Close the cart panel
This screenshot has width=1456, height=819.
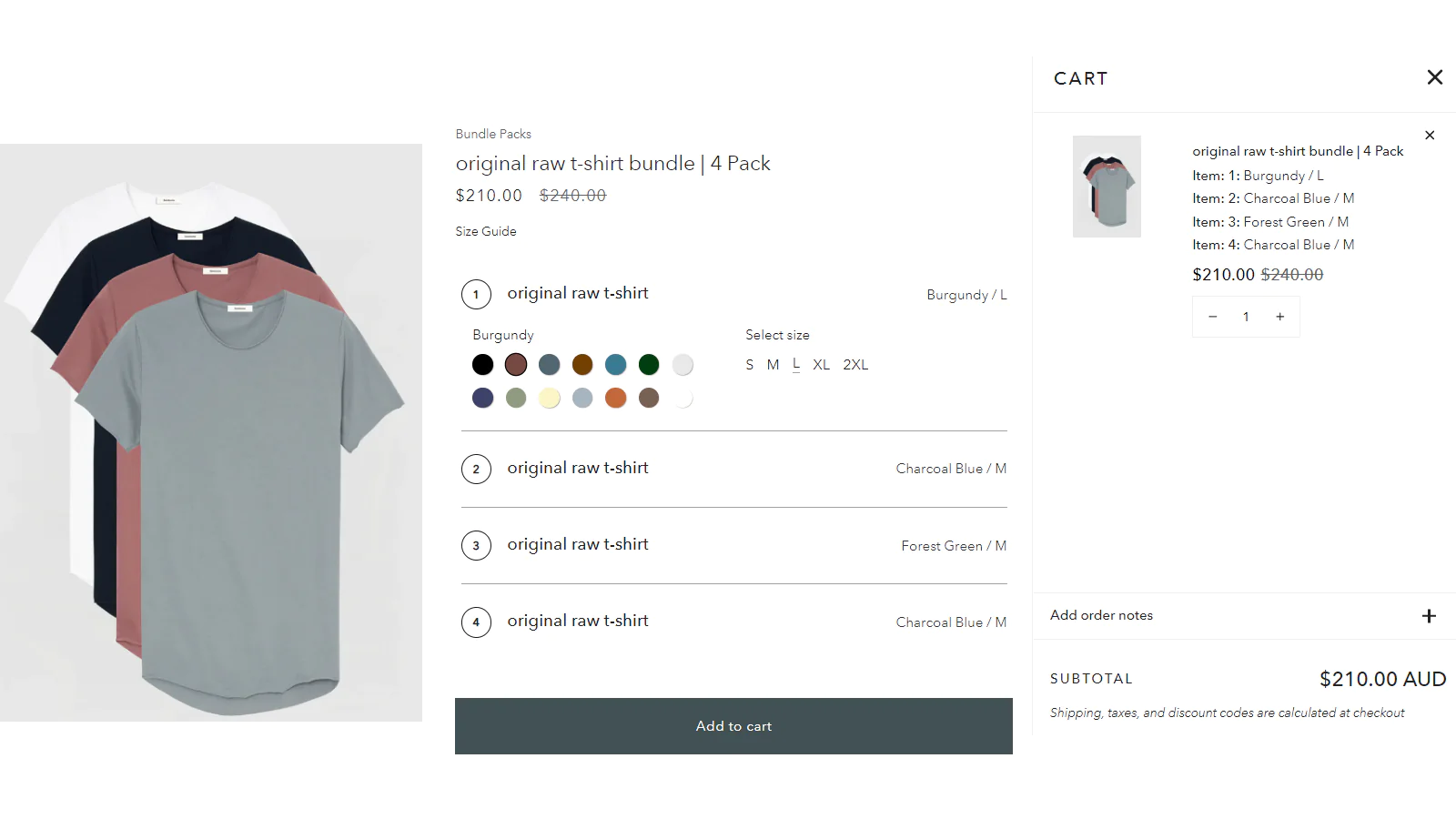point(1434,77)
